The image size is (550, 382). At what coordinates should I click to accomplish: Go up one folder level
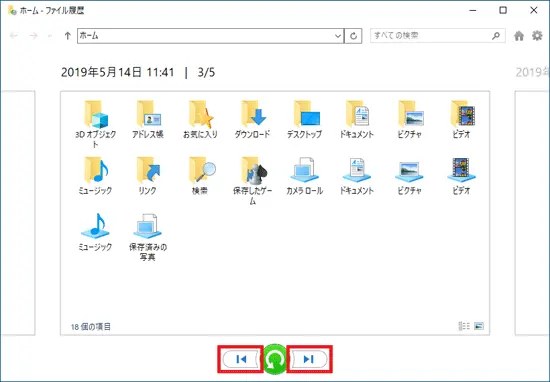point(67,35)
